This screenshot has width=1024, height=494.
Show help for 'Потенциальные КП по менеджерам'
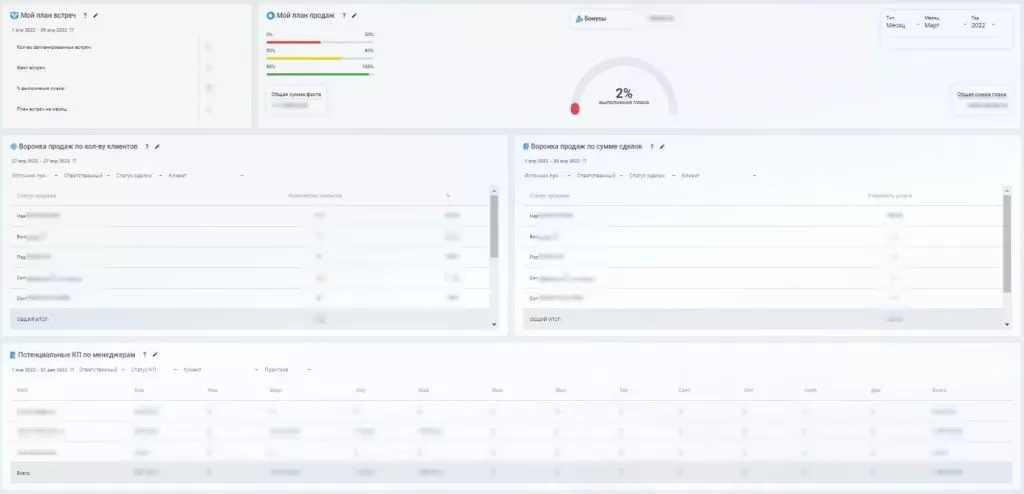pos(144,355)
